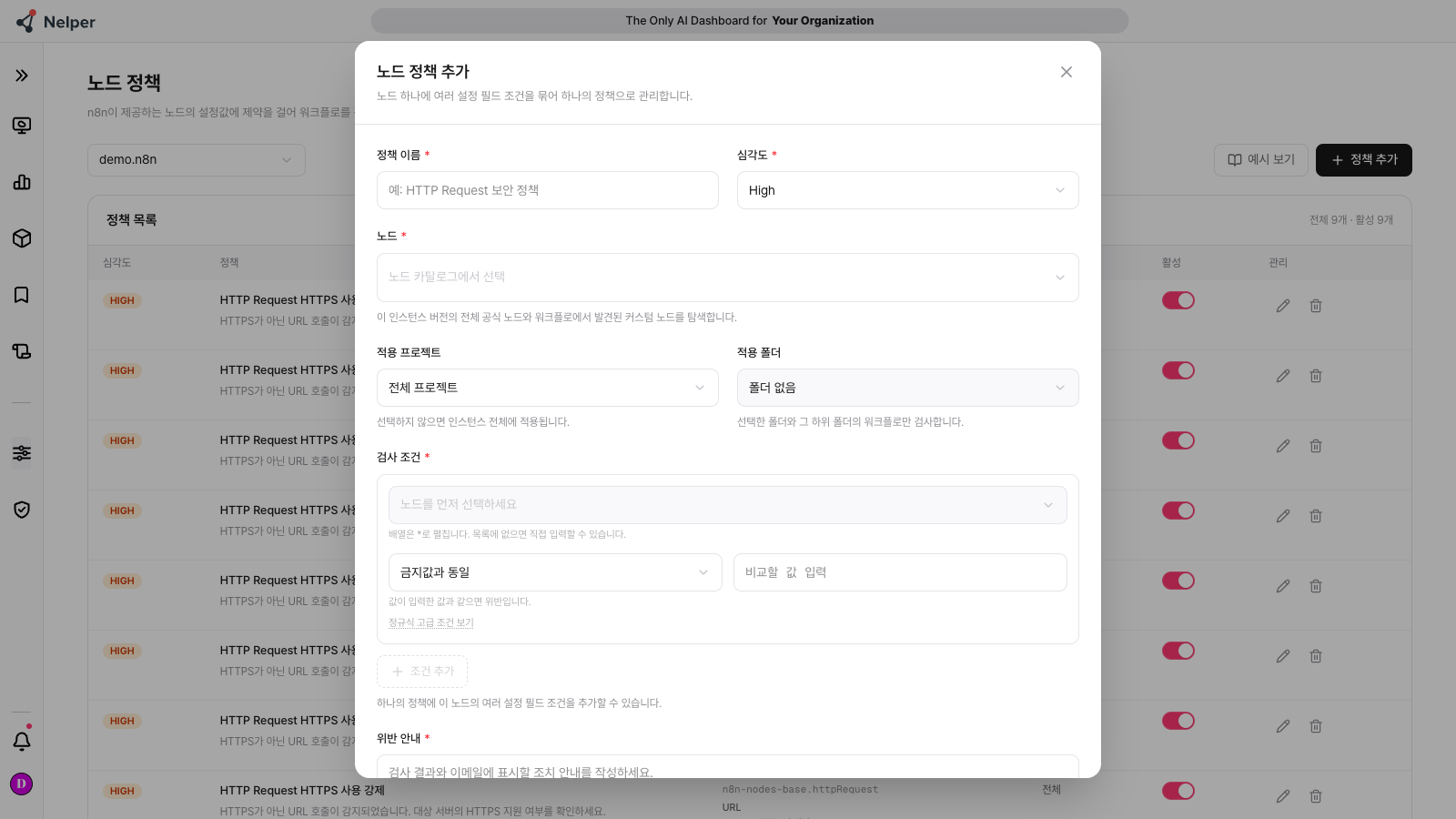The height and width of the screenshot is (819, 1456).
Task: Edit the fifth policy row pencil icon
Action: tap(1283, 586)
